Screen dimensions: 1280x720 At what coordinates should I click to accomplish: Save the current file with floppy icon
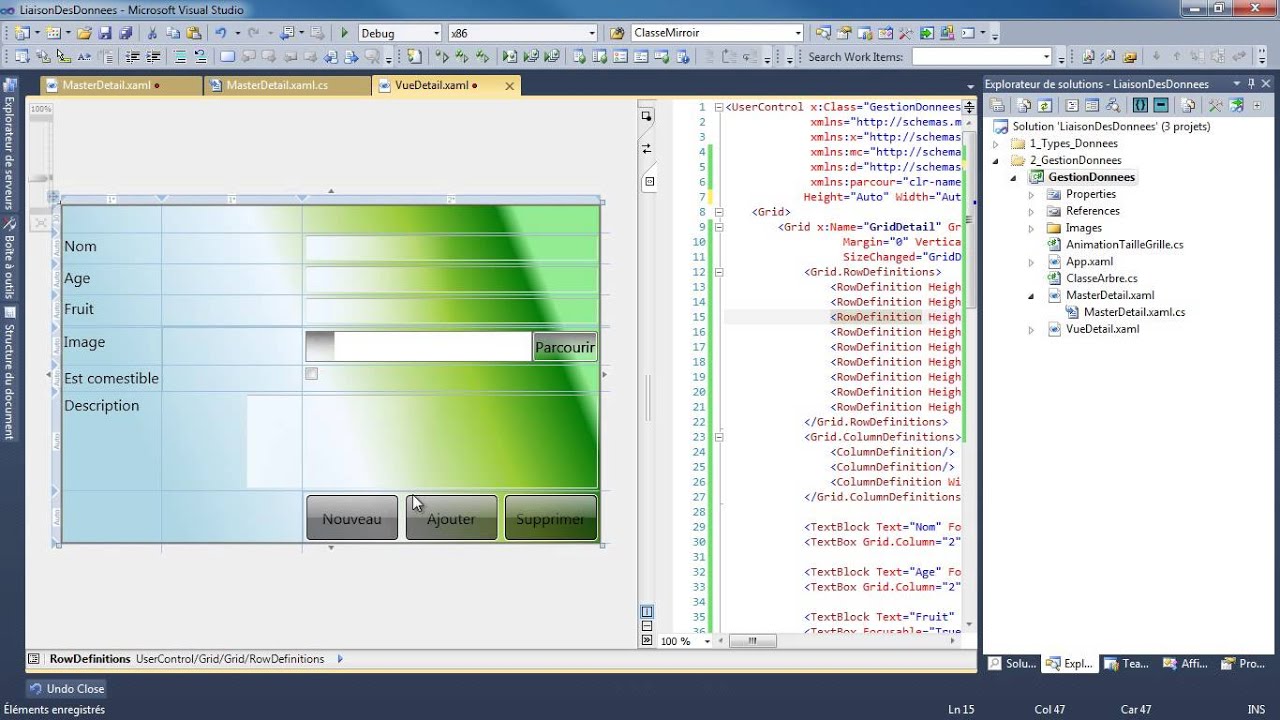105,33
